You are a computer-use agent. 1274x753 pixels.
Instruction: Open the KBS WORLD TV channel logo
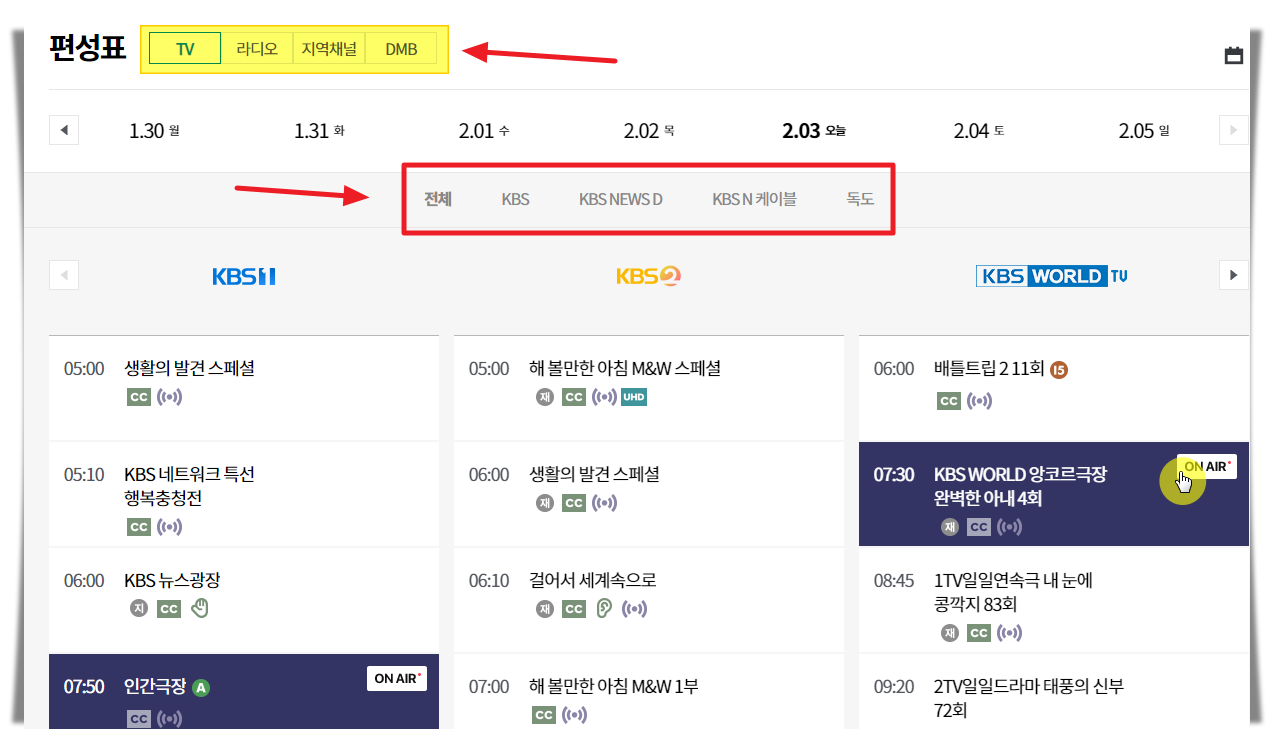1052,276
